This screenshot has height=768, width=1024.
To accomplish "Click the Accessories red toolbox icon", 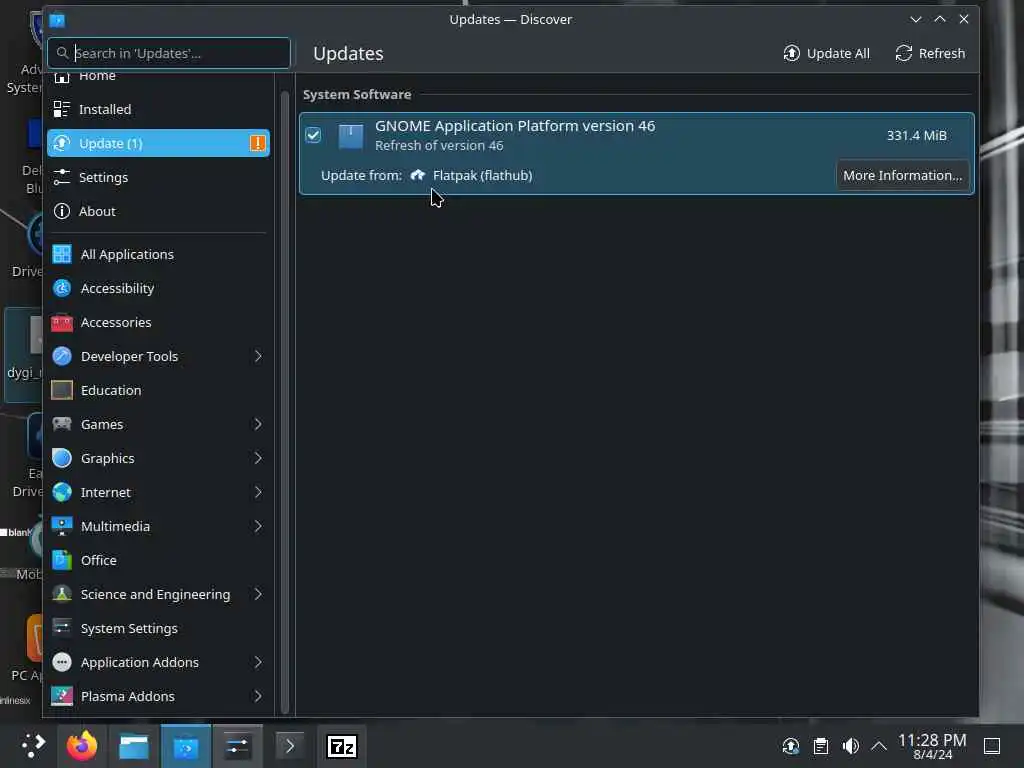I will click(62, 322).
